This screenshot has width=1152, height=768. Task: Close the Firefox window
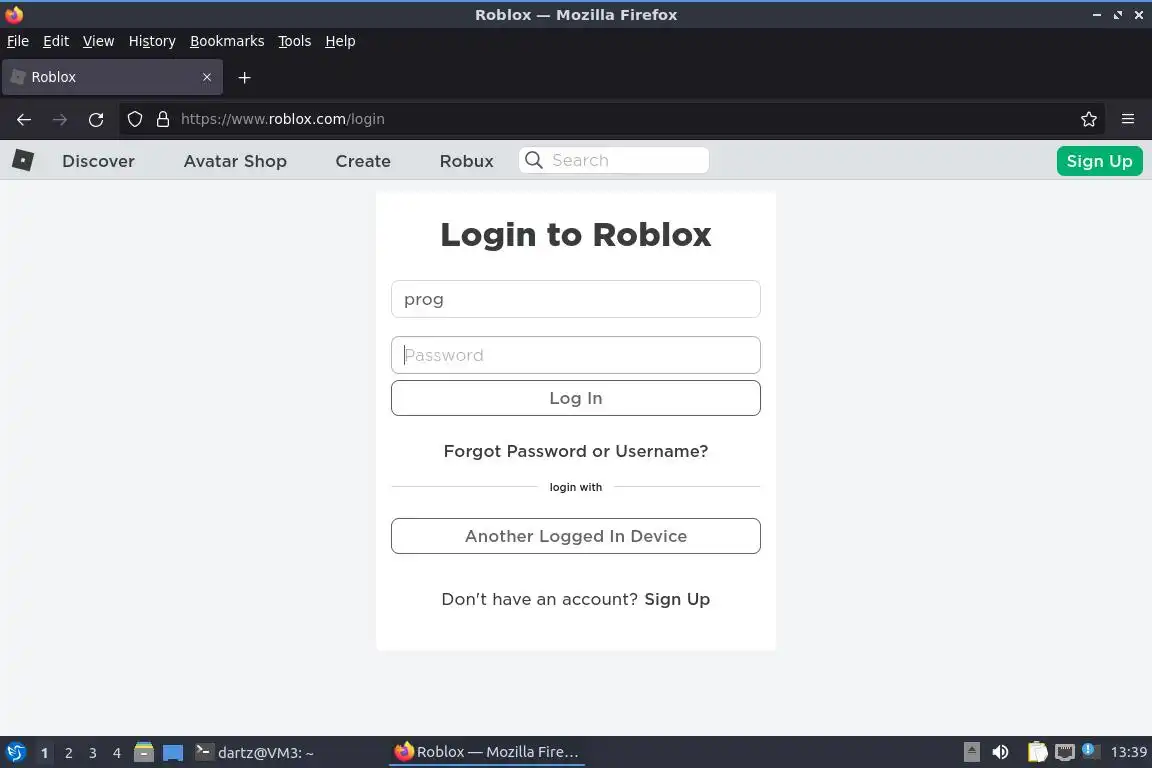(x=1139, y=15)
